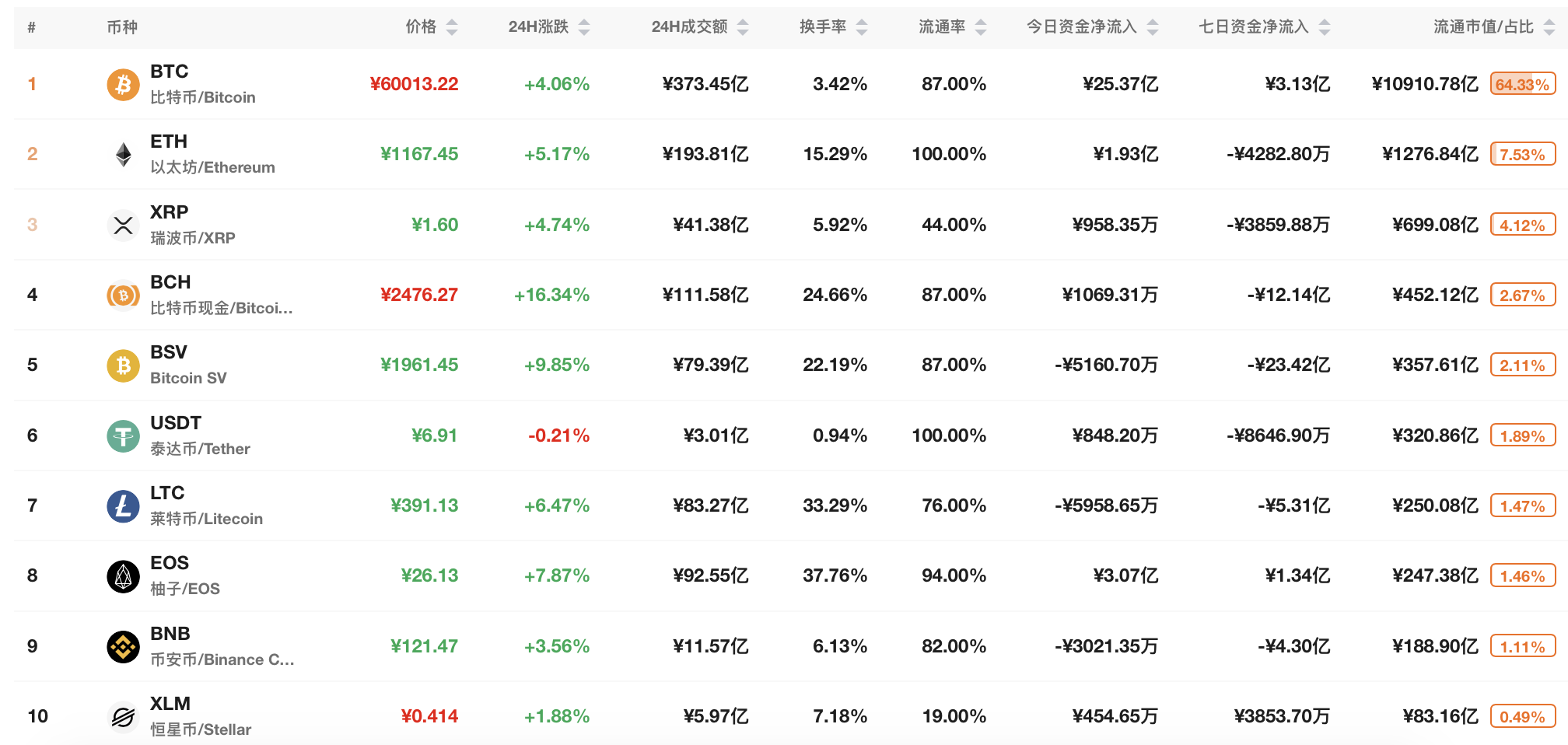Click the 换手率 column header label

[823, 27]
